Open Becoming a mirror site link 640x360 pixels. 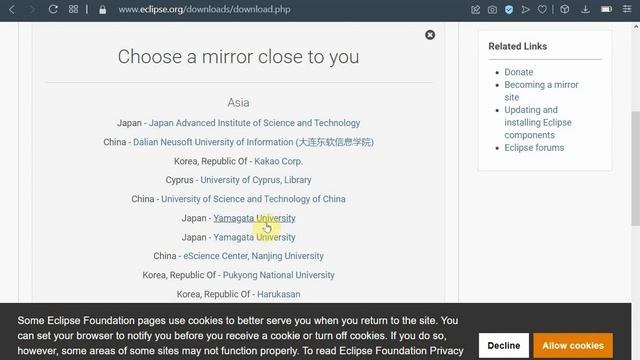point(541,91)
